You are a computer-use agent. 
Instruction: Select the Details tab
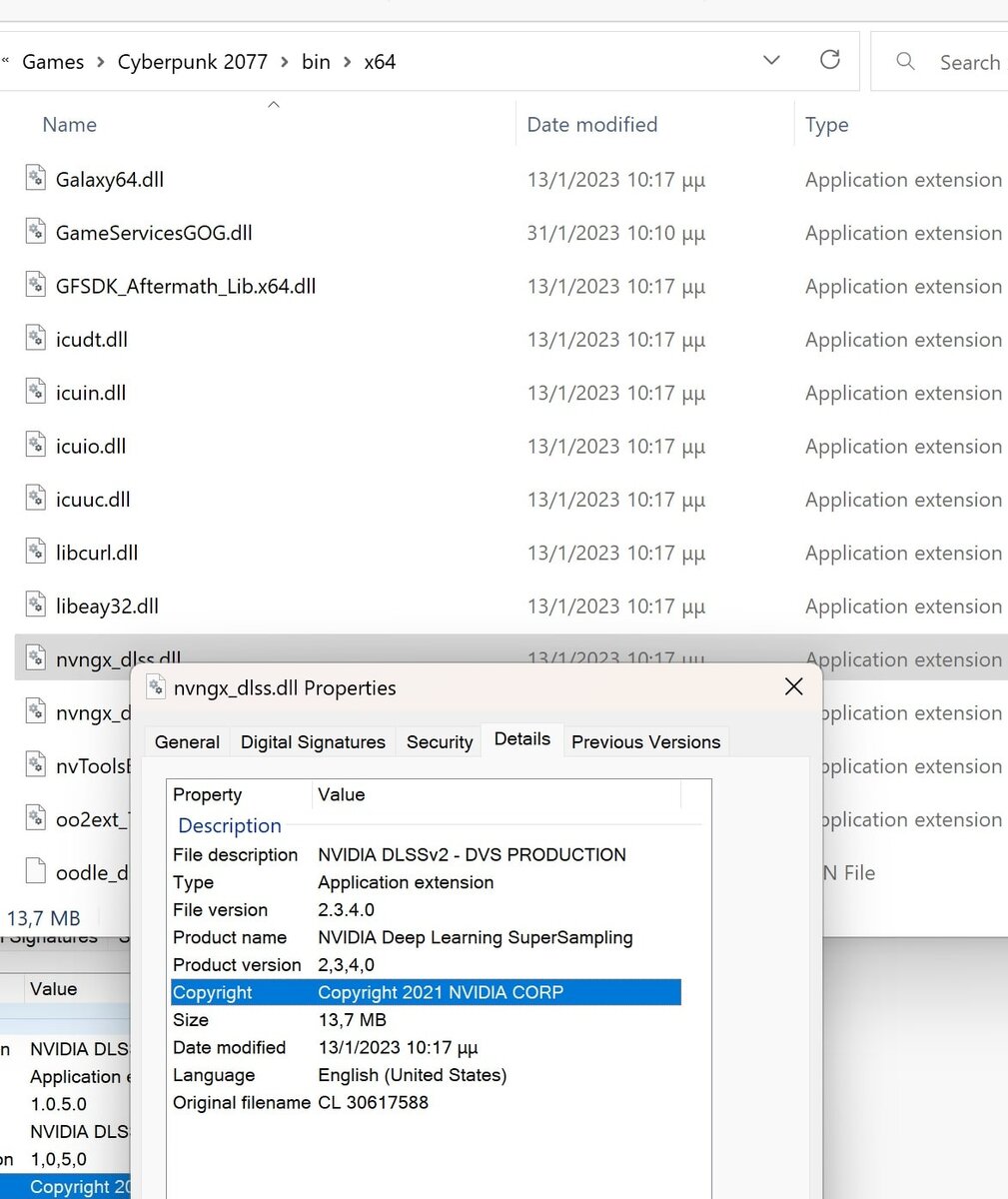(x=522, y=739)
